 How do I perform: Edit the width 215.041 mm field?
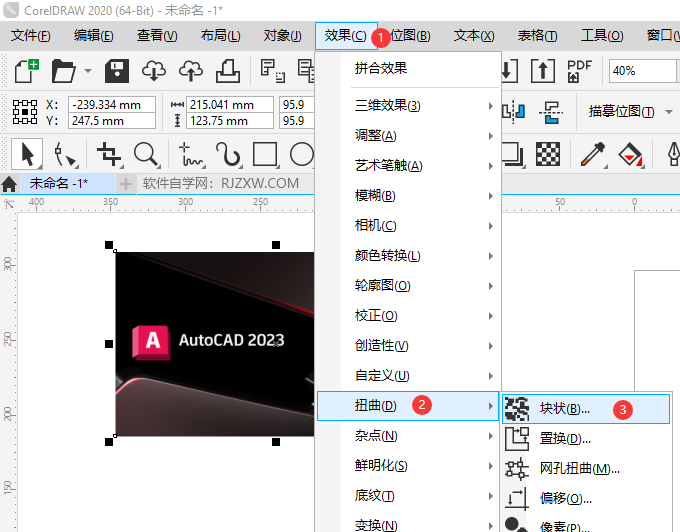229,104
